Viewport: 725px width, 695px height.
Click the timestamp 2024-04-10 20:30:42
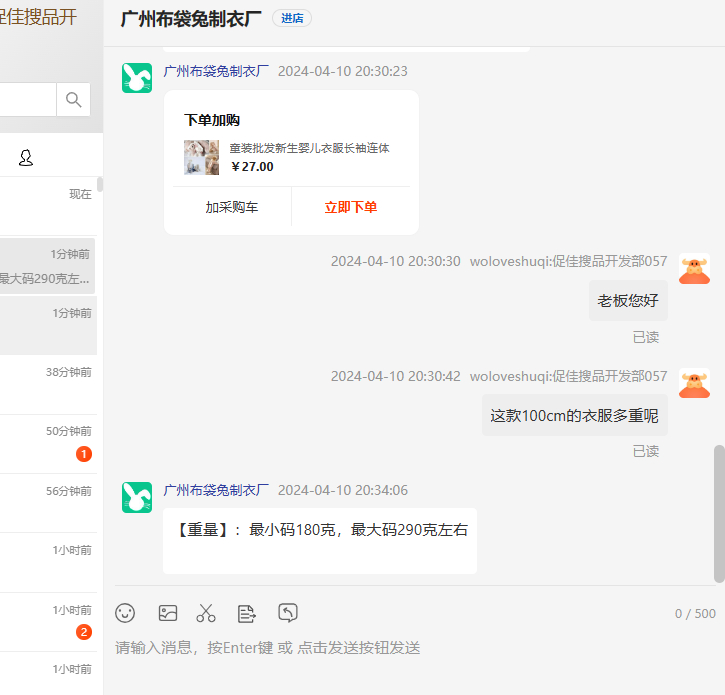coord(395,376)
